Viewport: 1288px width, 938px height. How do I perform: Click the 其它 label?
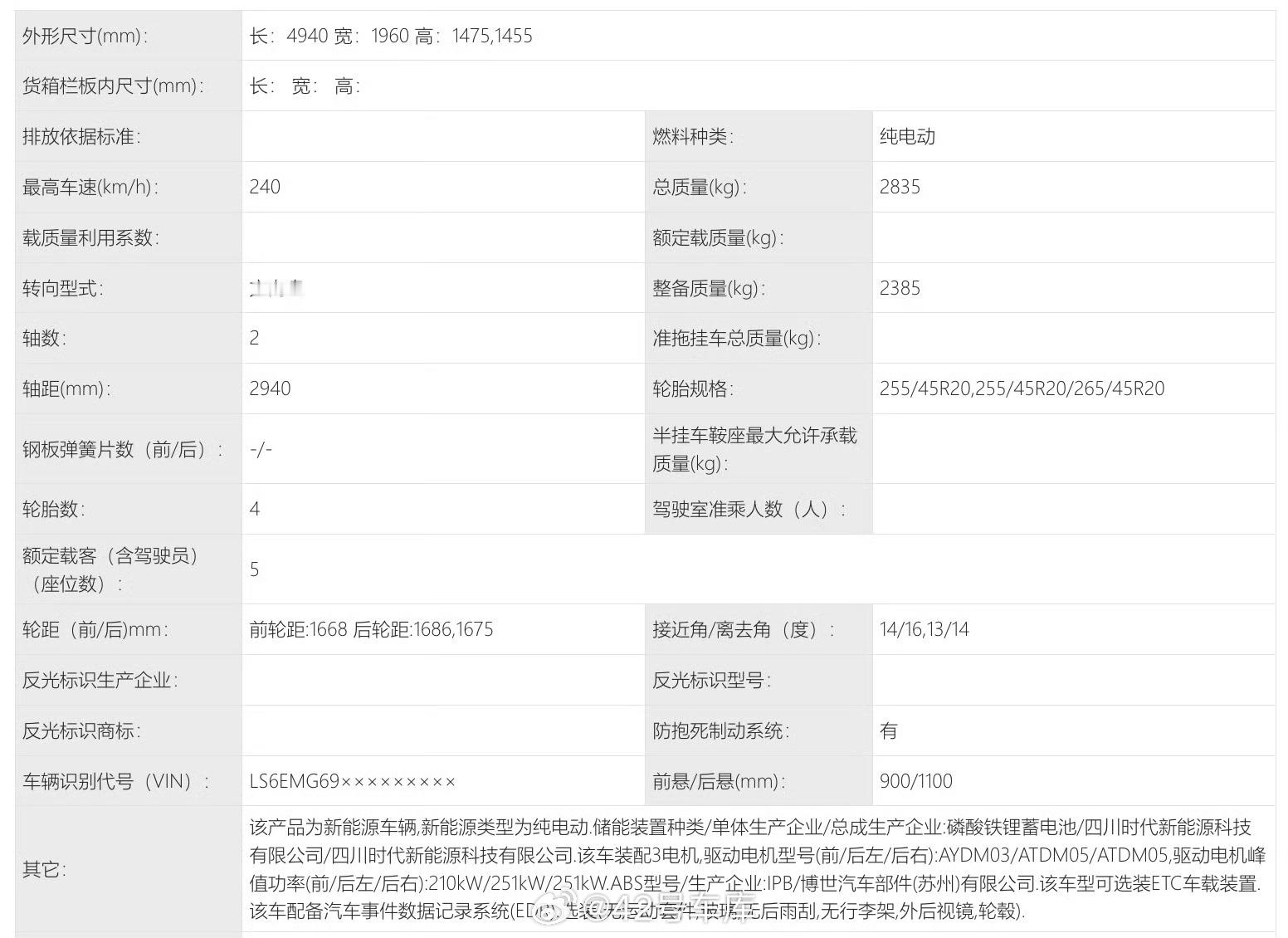pyautogui.click(x=44, y=870)
